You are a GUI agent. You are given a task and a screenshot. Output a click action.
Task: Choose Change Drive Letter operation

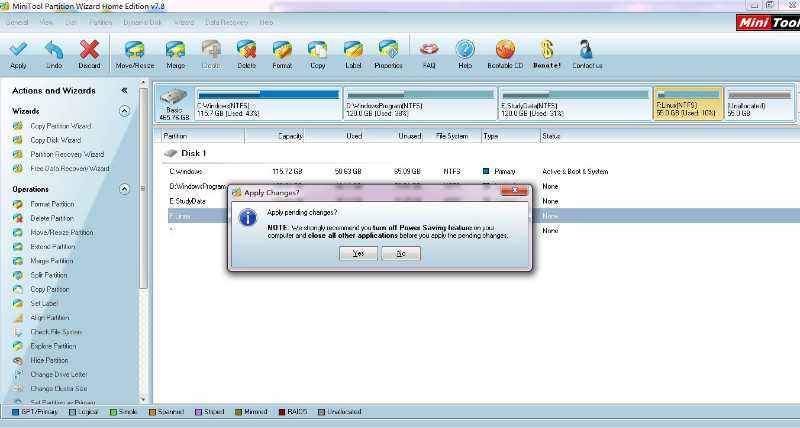coord(59,374)
